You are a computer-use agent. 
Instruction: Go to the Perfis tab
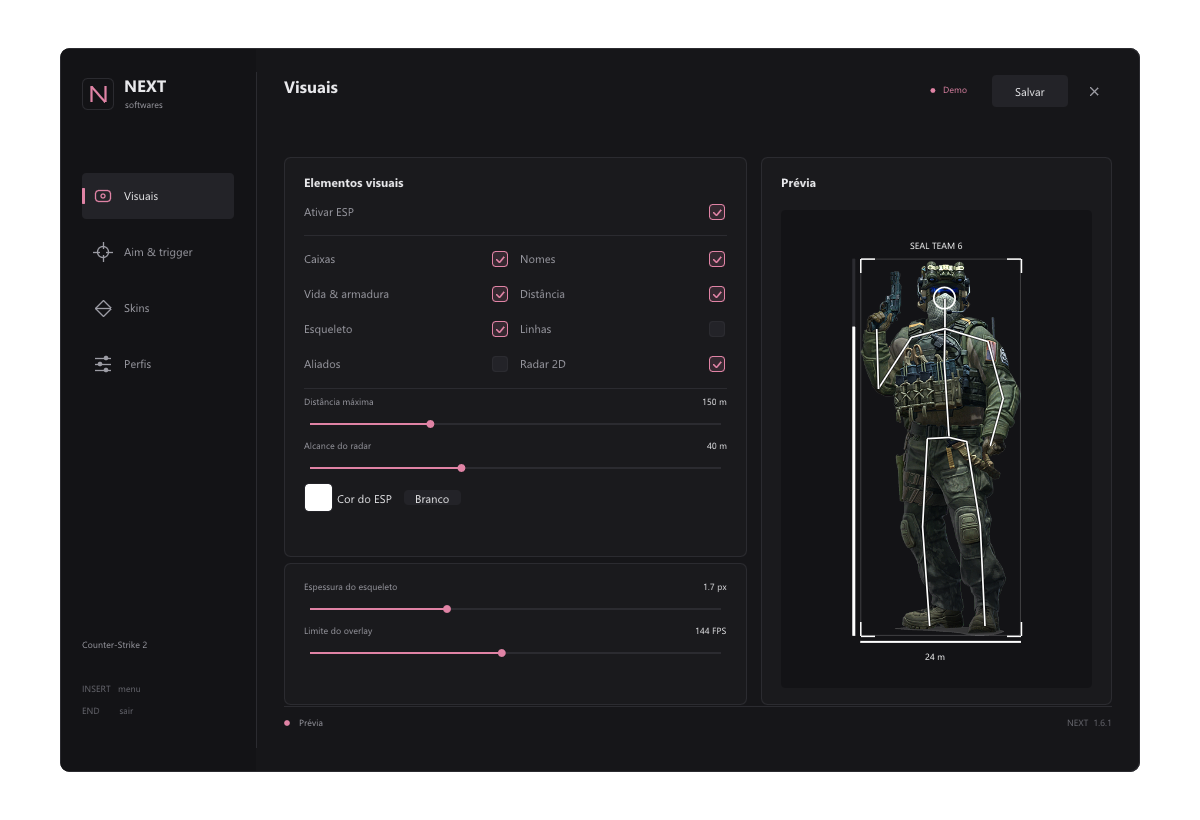[158, 364]
